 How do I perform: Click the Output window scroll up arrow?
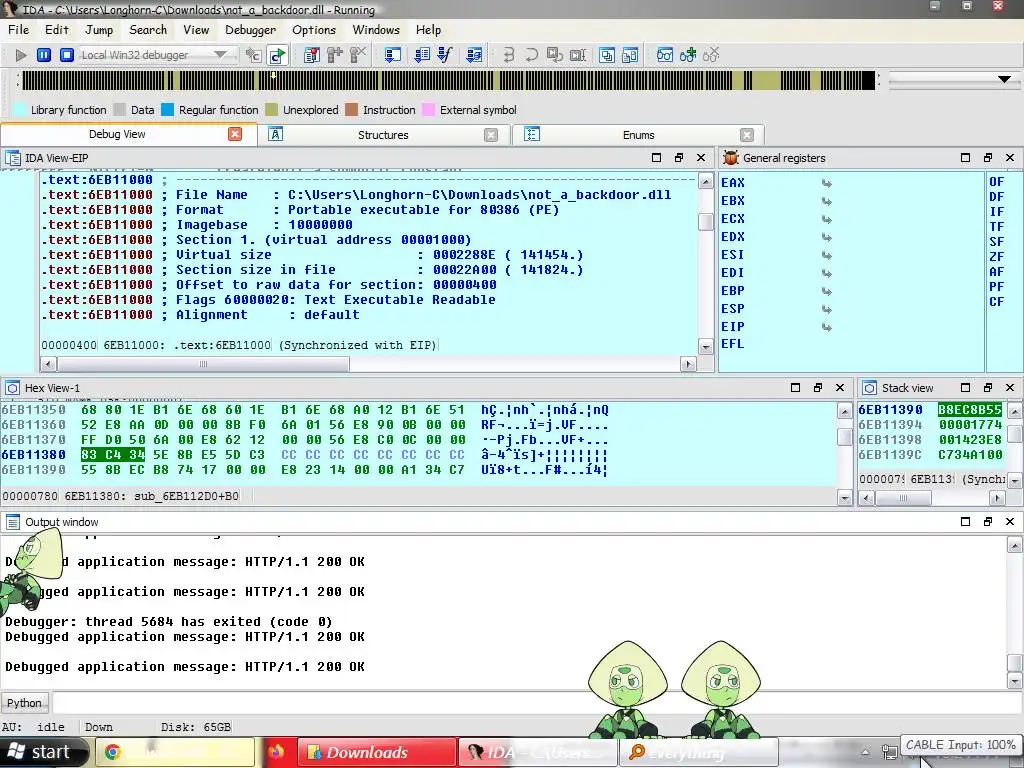coord(1014,545)
